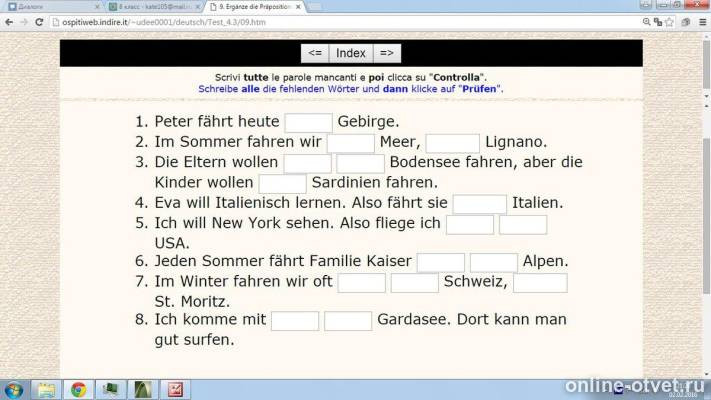This screenshot has height=400, width=711.
Task: Click the text 'St. Moritz.'
Action: [x=192, y=302]
